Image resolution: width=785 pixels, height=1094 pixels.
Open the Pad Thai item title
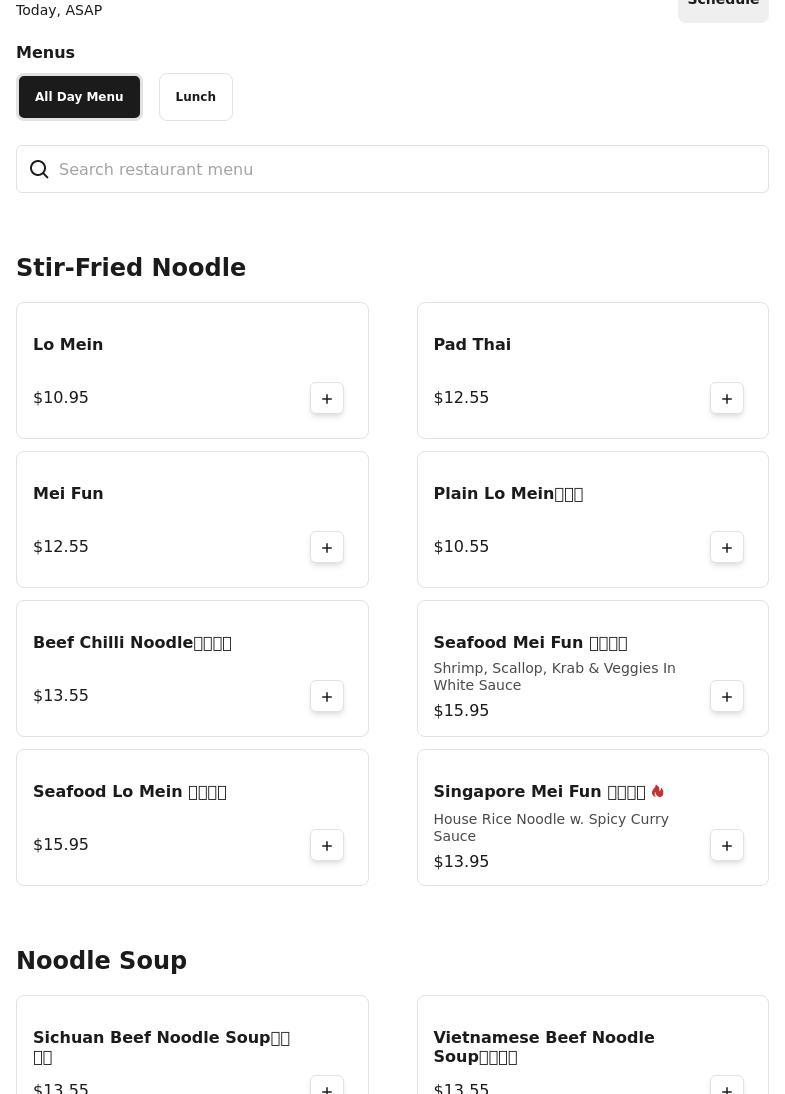472,344
